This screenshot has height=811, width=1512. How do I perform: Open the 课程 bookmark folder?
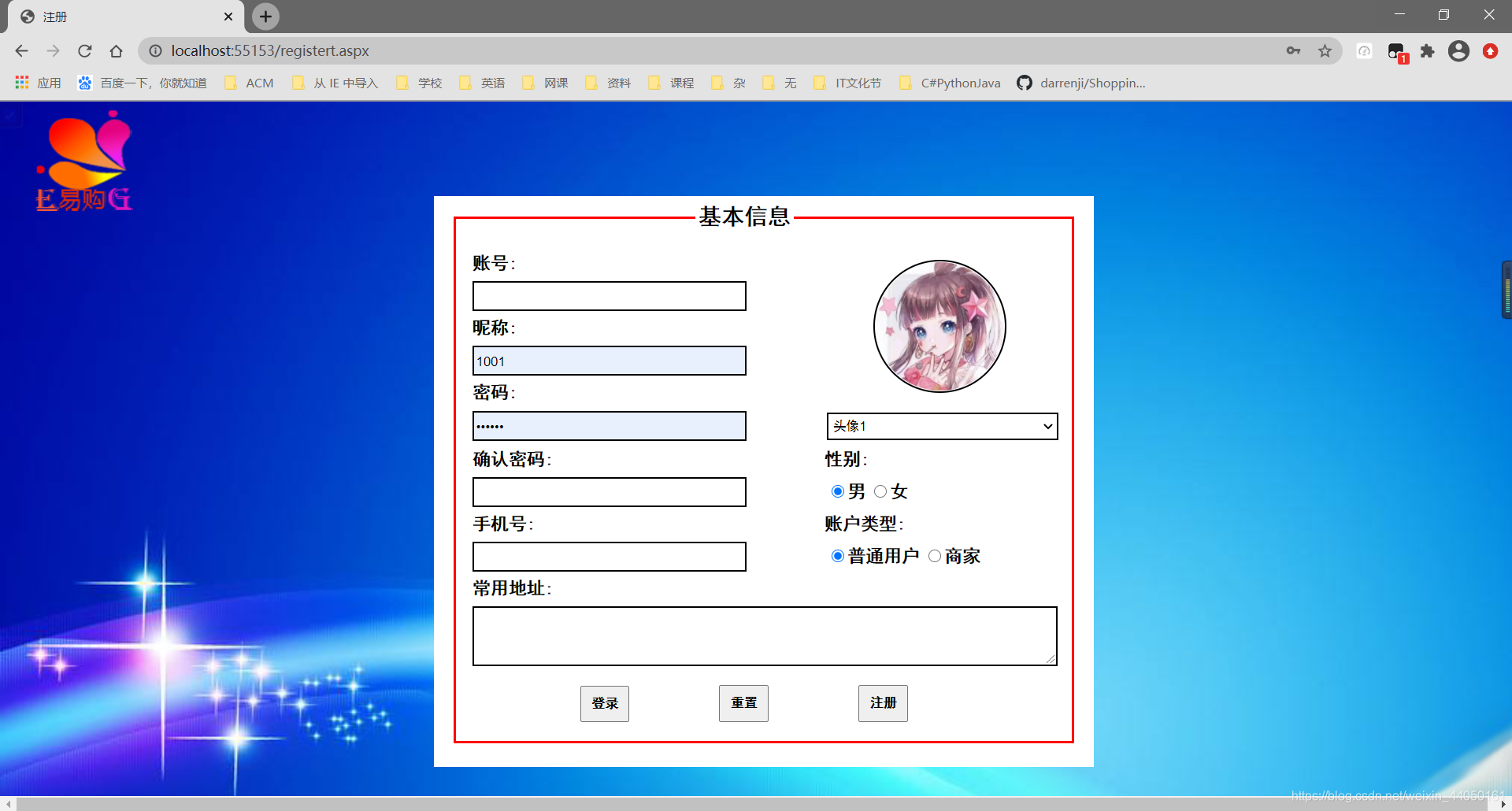[x=671, y=83]
